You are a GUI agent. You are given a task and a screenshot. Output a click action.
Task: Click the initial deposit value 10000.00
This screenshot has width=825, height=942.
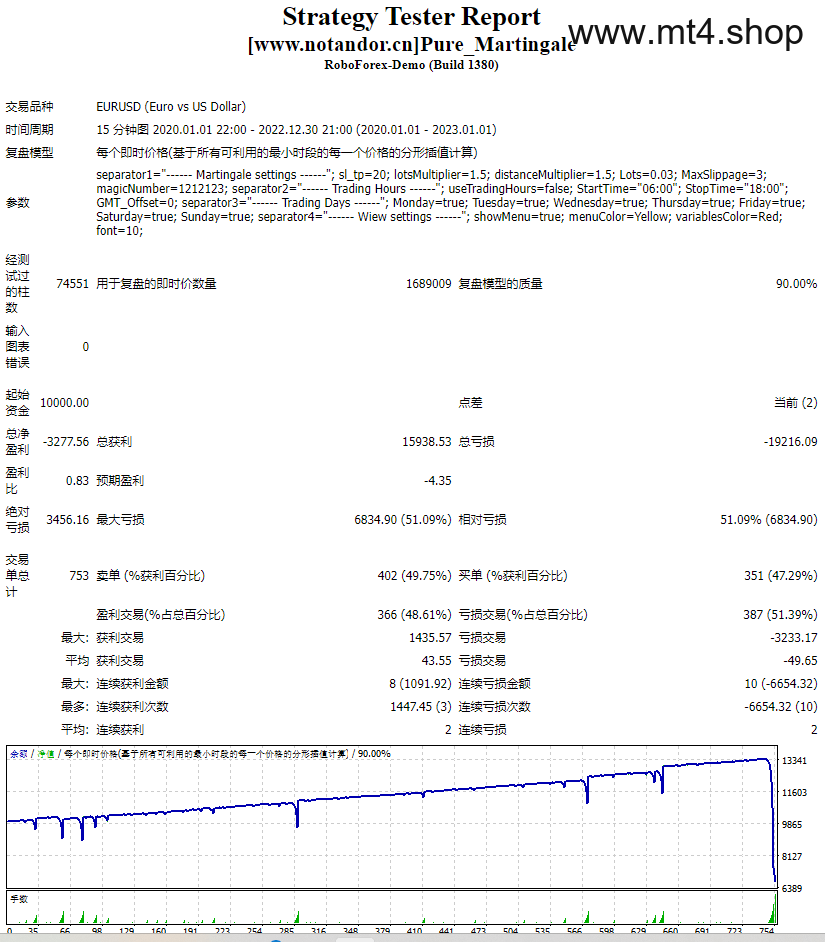[64, 403]
